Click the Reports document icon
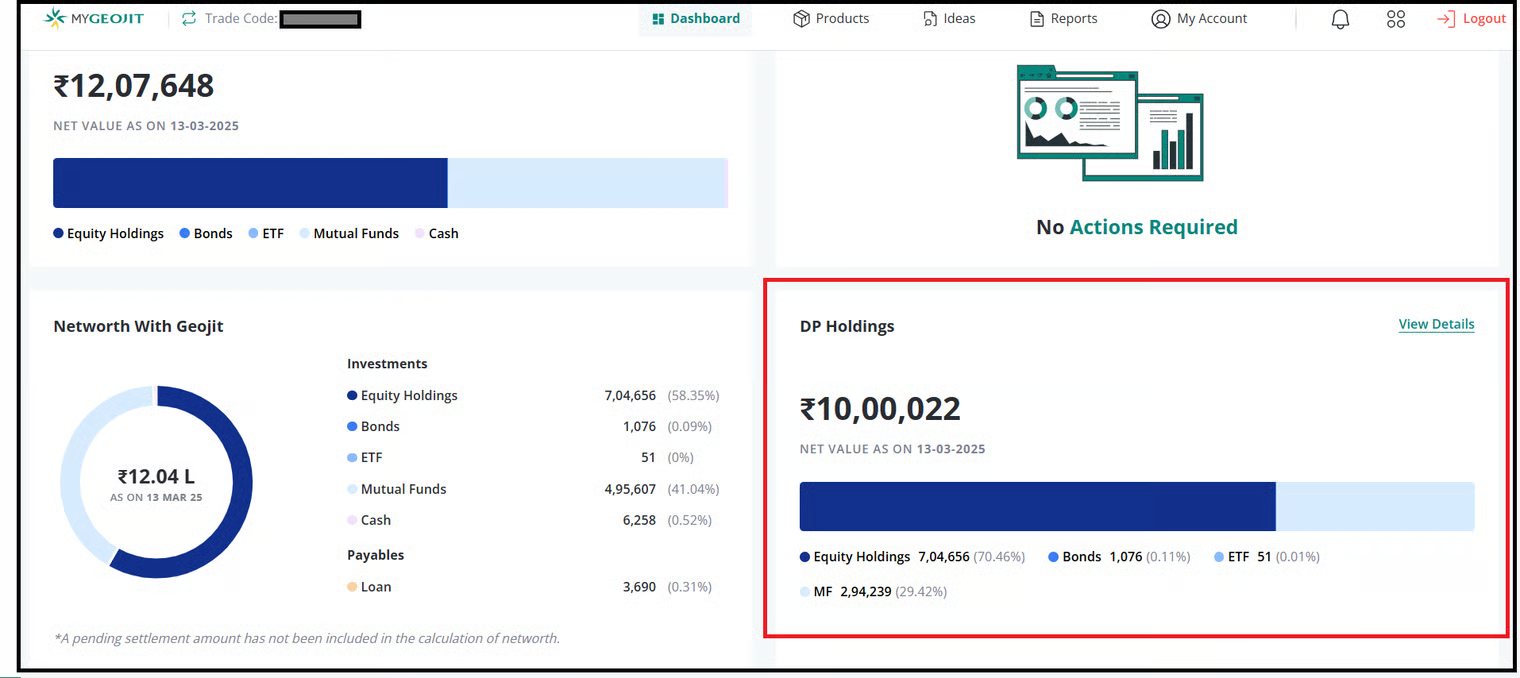 pyautogui.click(x=1037, y=19)
